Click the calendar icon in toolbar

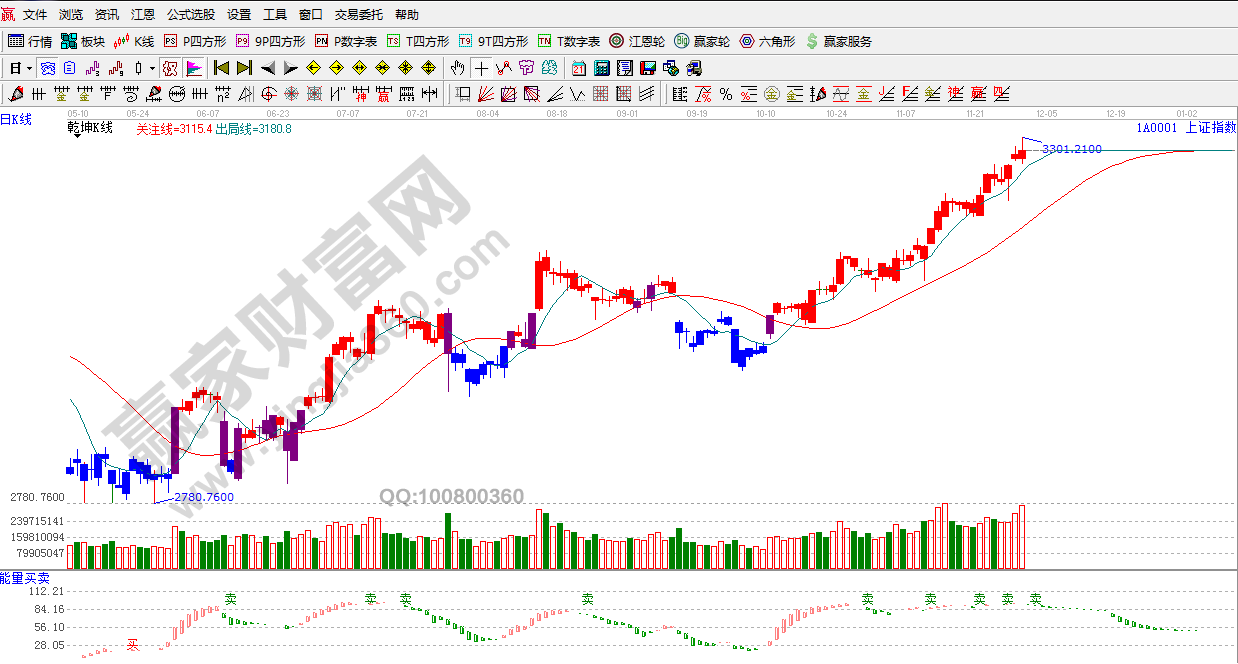coord(579,68)
